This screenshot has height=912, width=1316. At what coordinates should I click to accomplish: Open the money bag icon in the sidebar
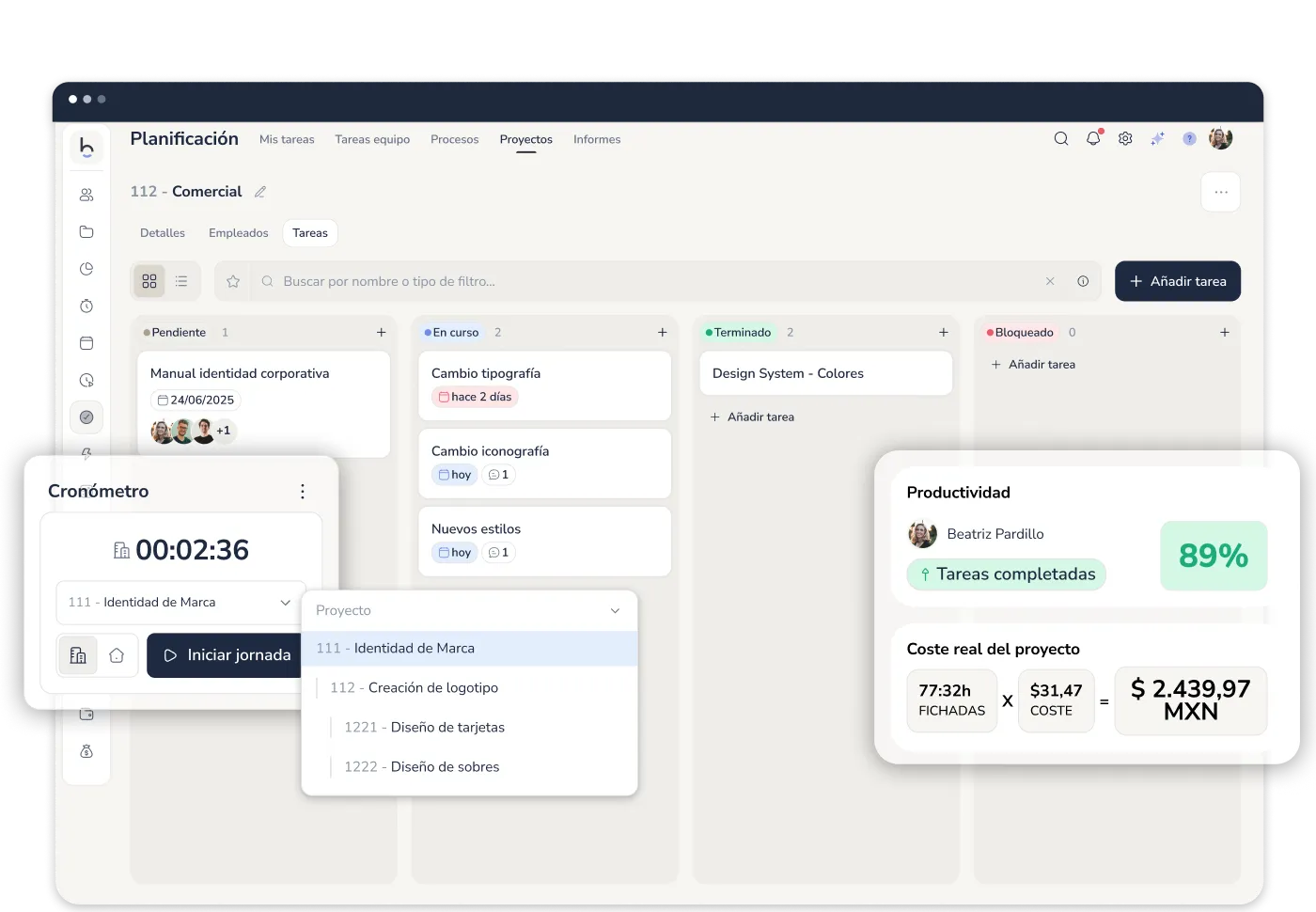[x=86, y=751]
